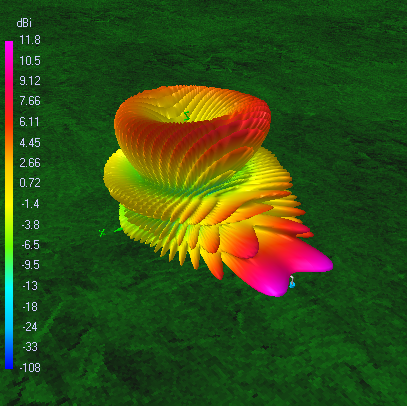Pick the magenta top of color scale
The width and height of the screenshot is (407, 406).
pyautogui.click(x=9, y=48)
